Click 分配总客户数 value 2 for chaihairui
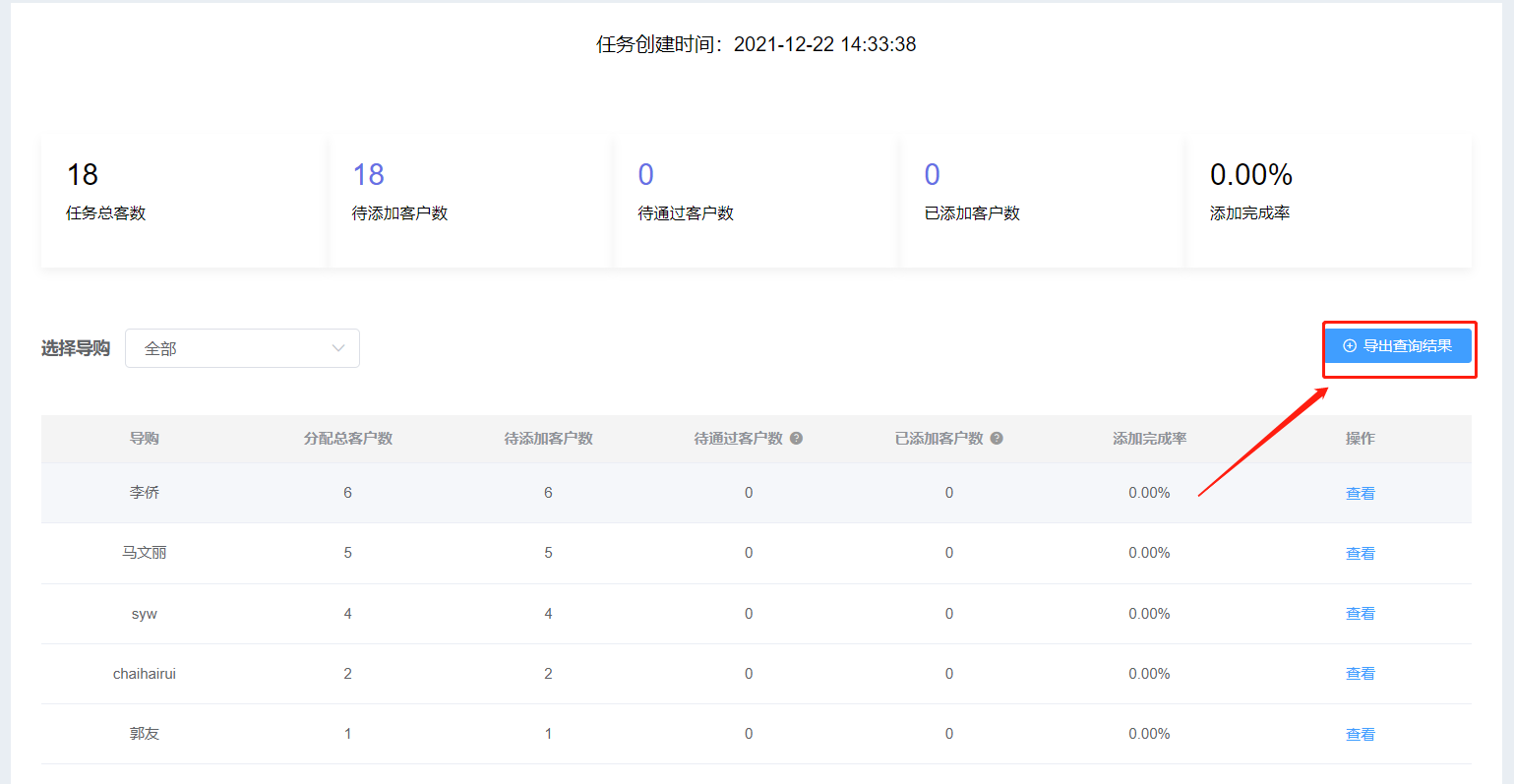 [347, 674]
